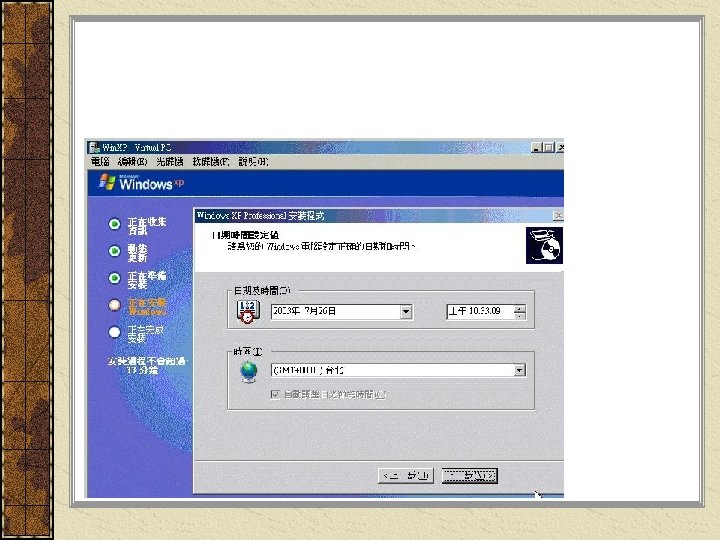Open the date dropdown showing 7月26日
The height and width of the screenshot is (540, 720).
coord(406,312)
